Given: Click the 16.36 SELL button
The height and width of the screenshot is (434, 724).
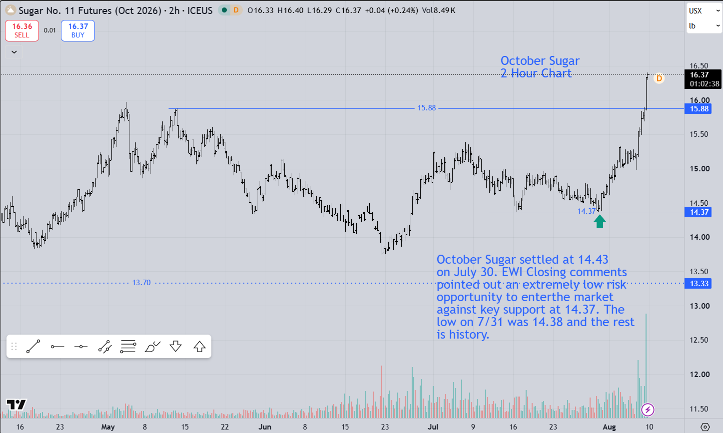Looking at the screenshot, I should pos(22,30).
